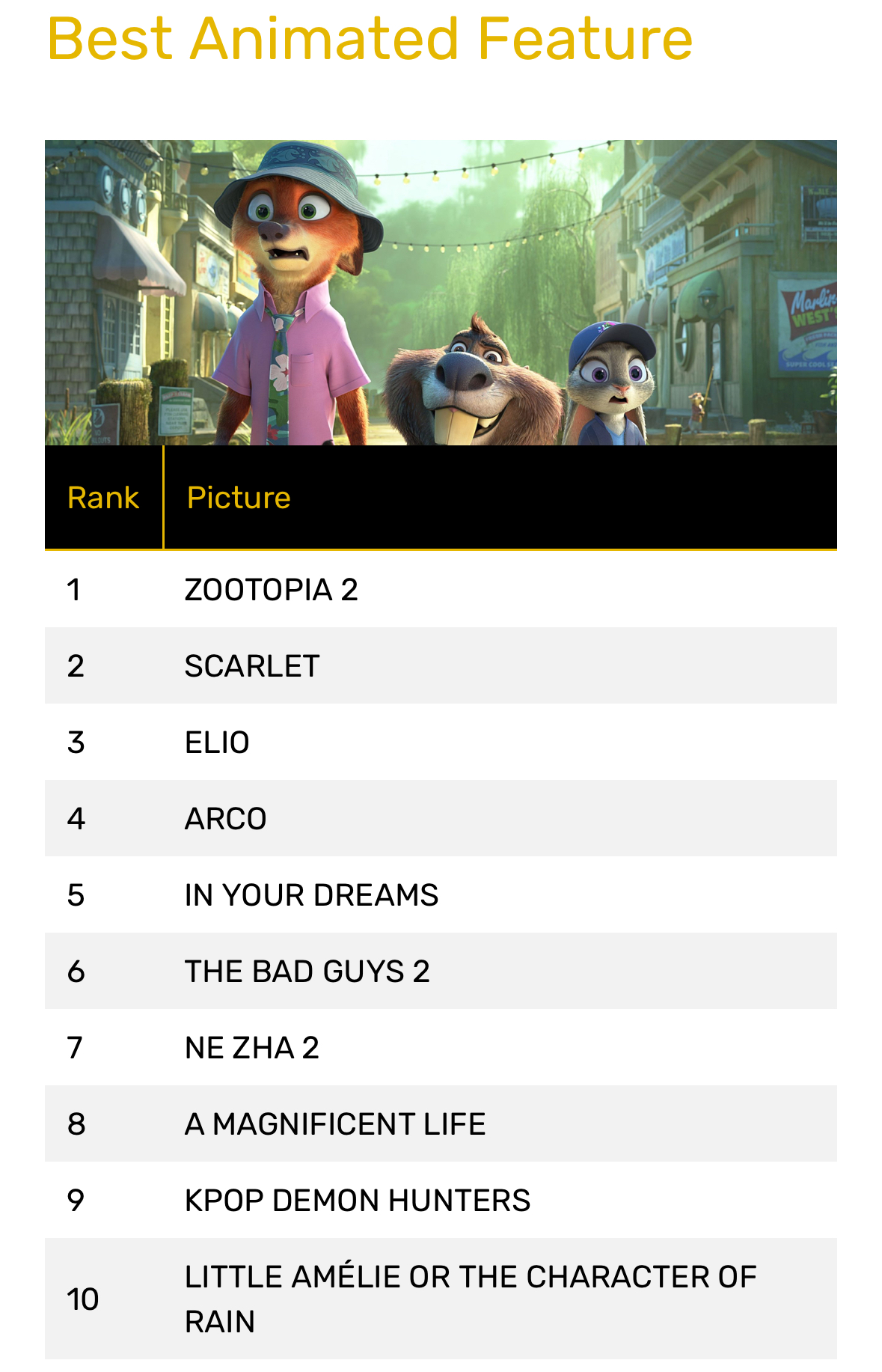
Task: Click the SCARLET entry
Action: tap(252, 666)
